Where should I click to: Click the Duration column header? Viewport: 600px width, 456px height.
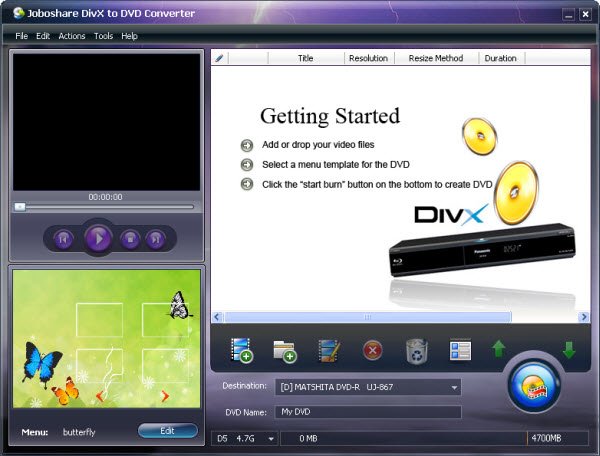point(501,58)
